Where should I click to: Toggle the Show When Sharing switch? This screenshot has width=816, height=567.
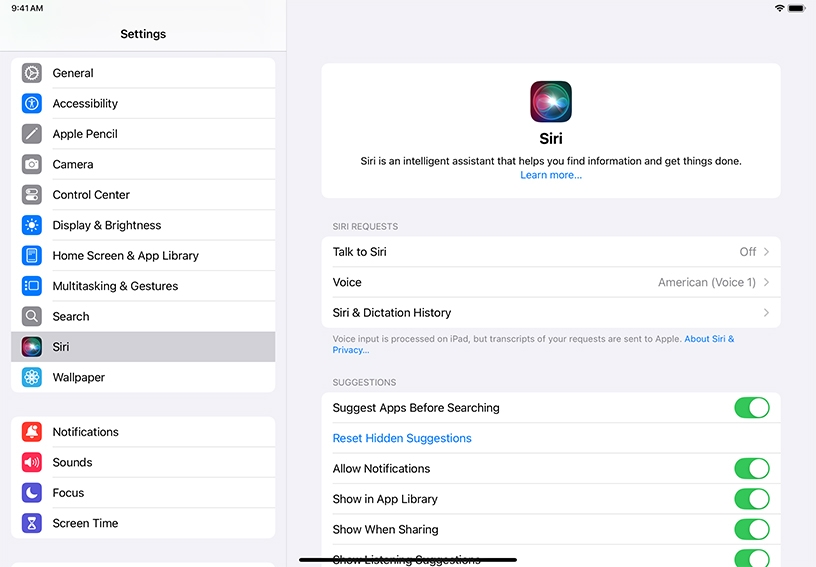click(751, 529)
